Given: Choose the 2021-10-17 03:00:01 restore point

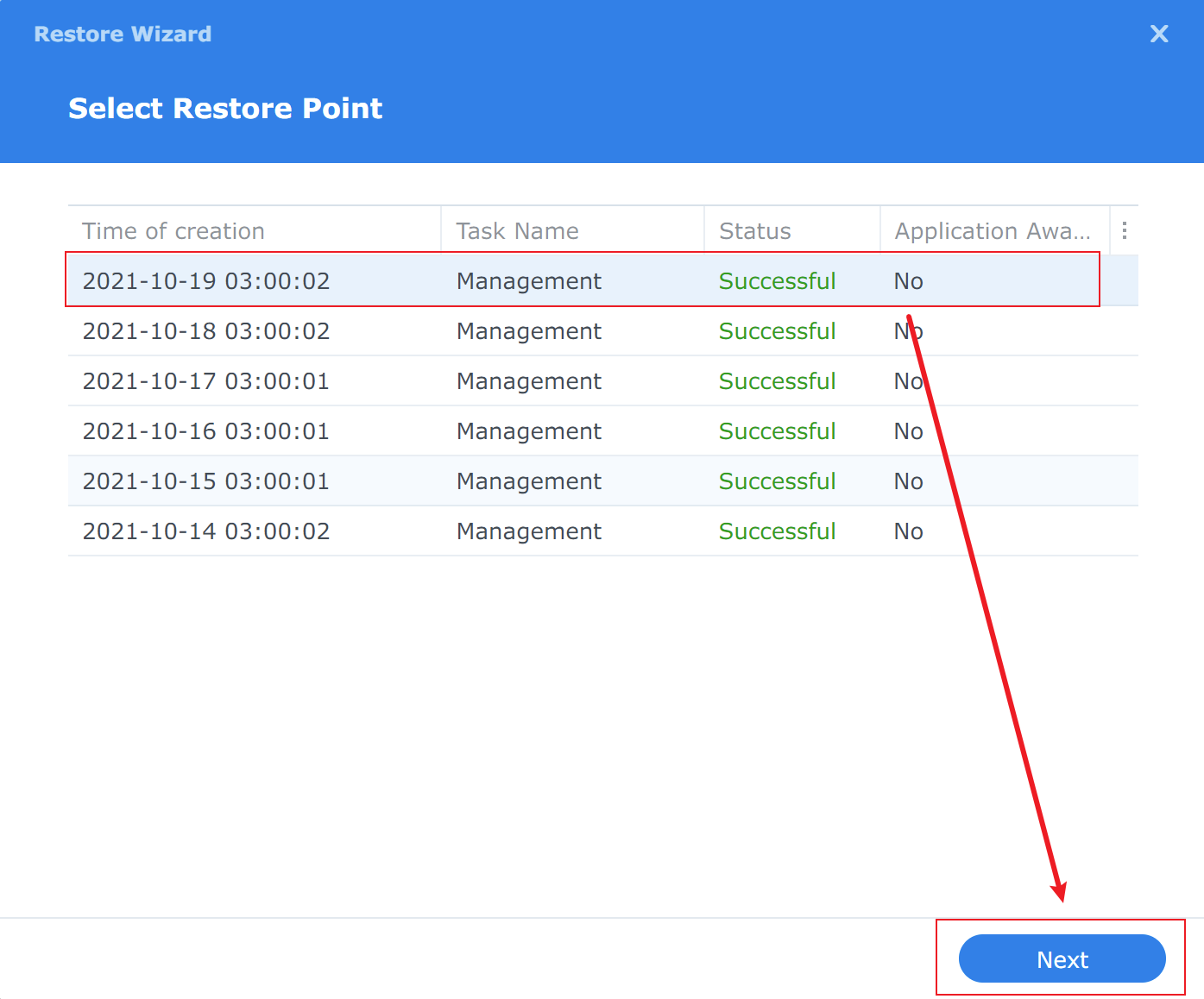Looking at the screenshot, I should [x=206, y=381].
